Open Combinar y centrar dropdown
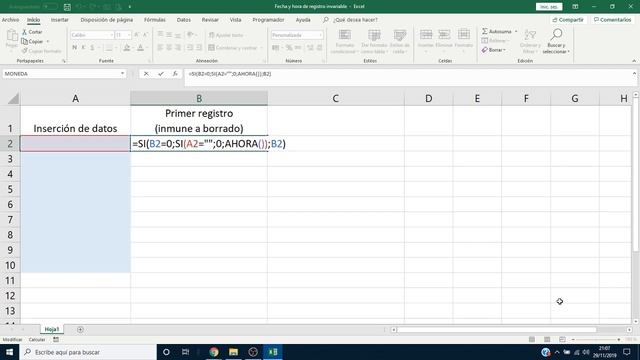 click(262, 48)
